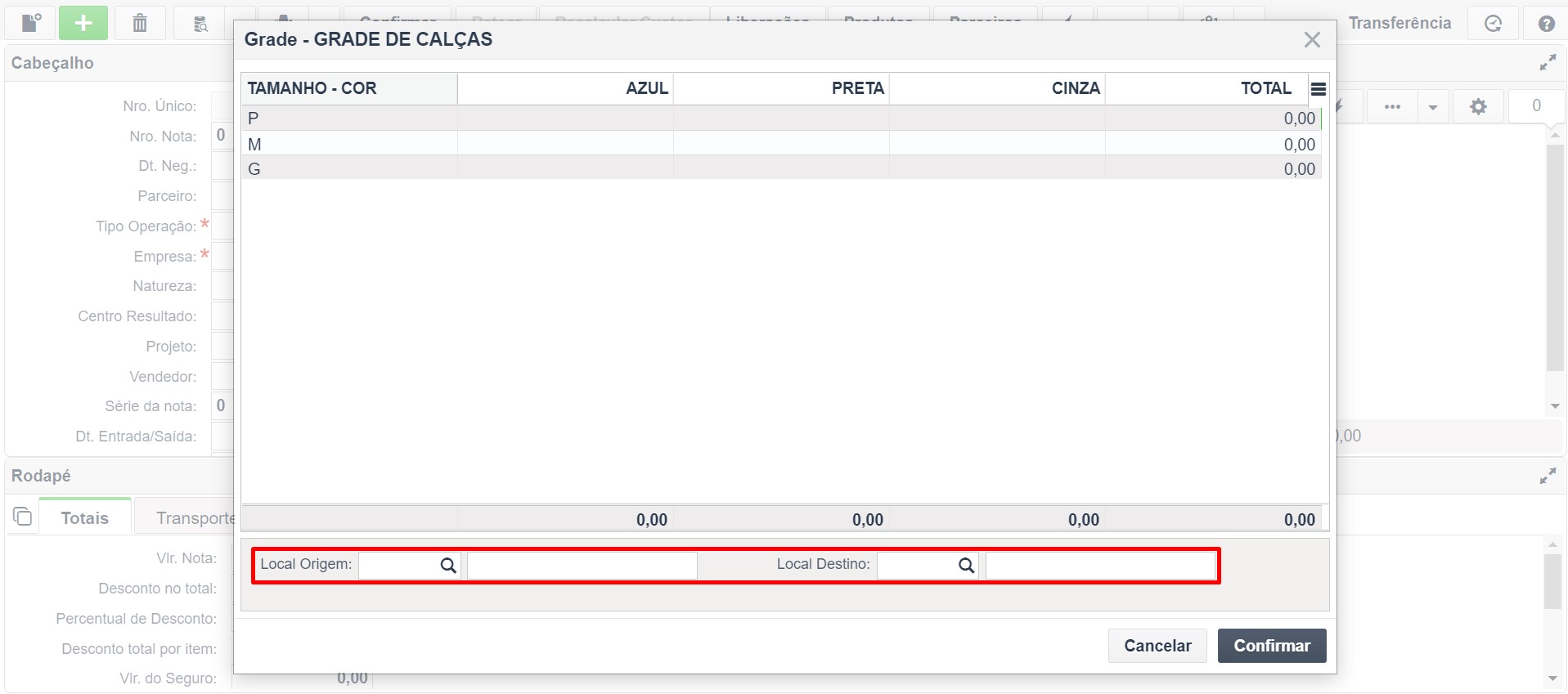Click the Rodapé panel title
Image resolution: width=1568 pixels, height=694 pixels.
(41, 476)
